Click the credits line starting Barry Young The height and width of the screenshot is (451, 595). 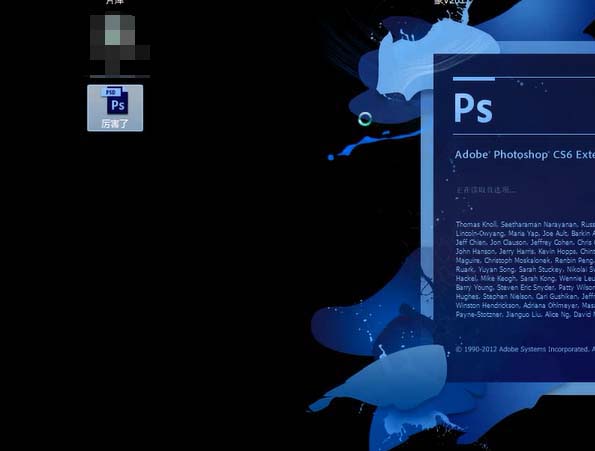click(x=525, y=287)
